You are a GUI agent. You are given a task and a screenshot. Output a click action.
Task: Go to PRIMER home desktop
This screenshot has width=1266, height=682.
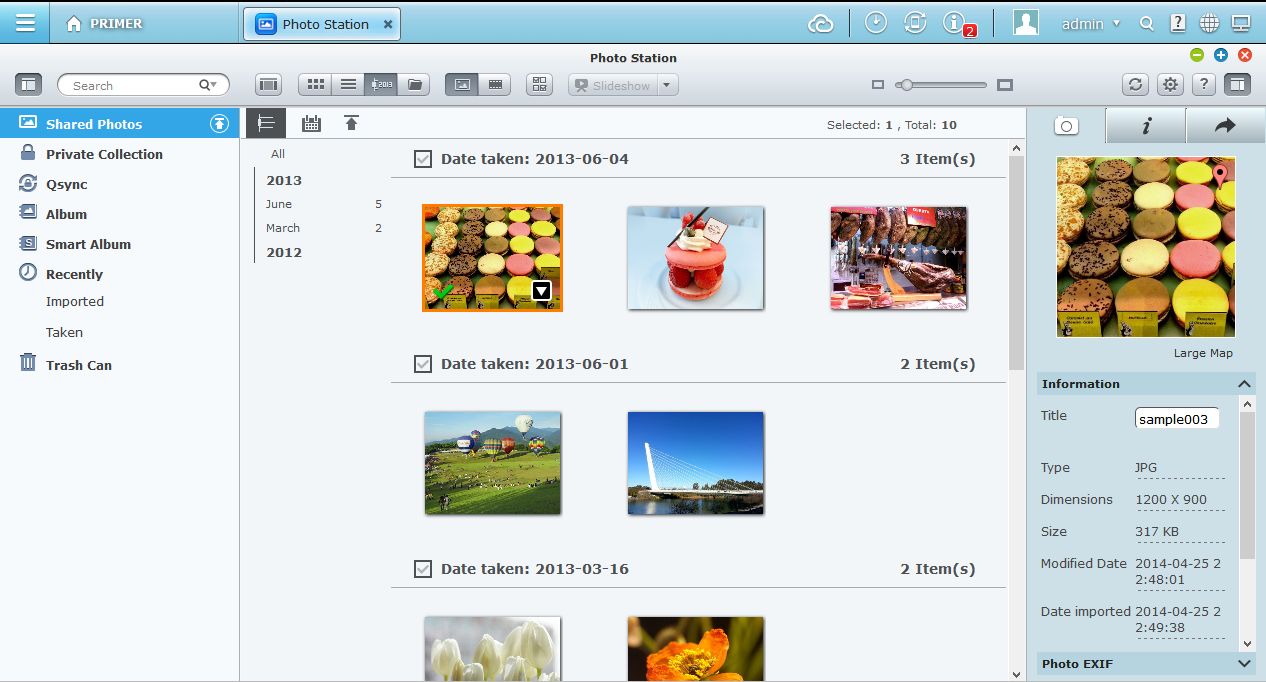pos(103,24)
